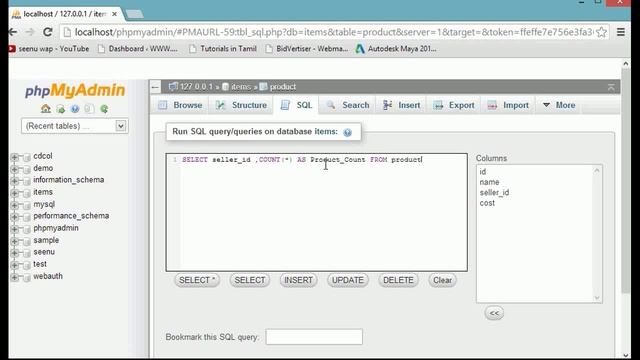Expand the test database node

tap(14, 265)
